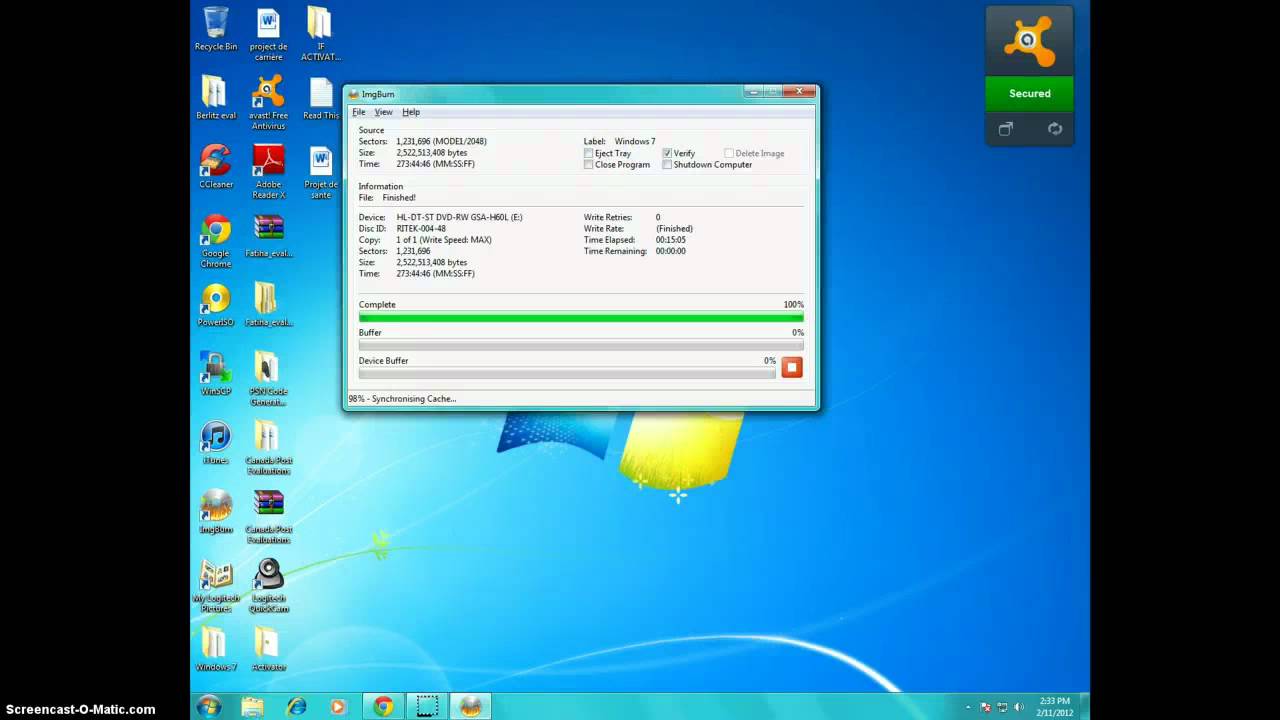Select the 'Canada Post Evaluations' folder icon

[x=268, y=447]
